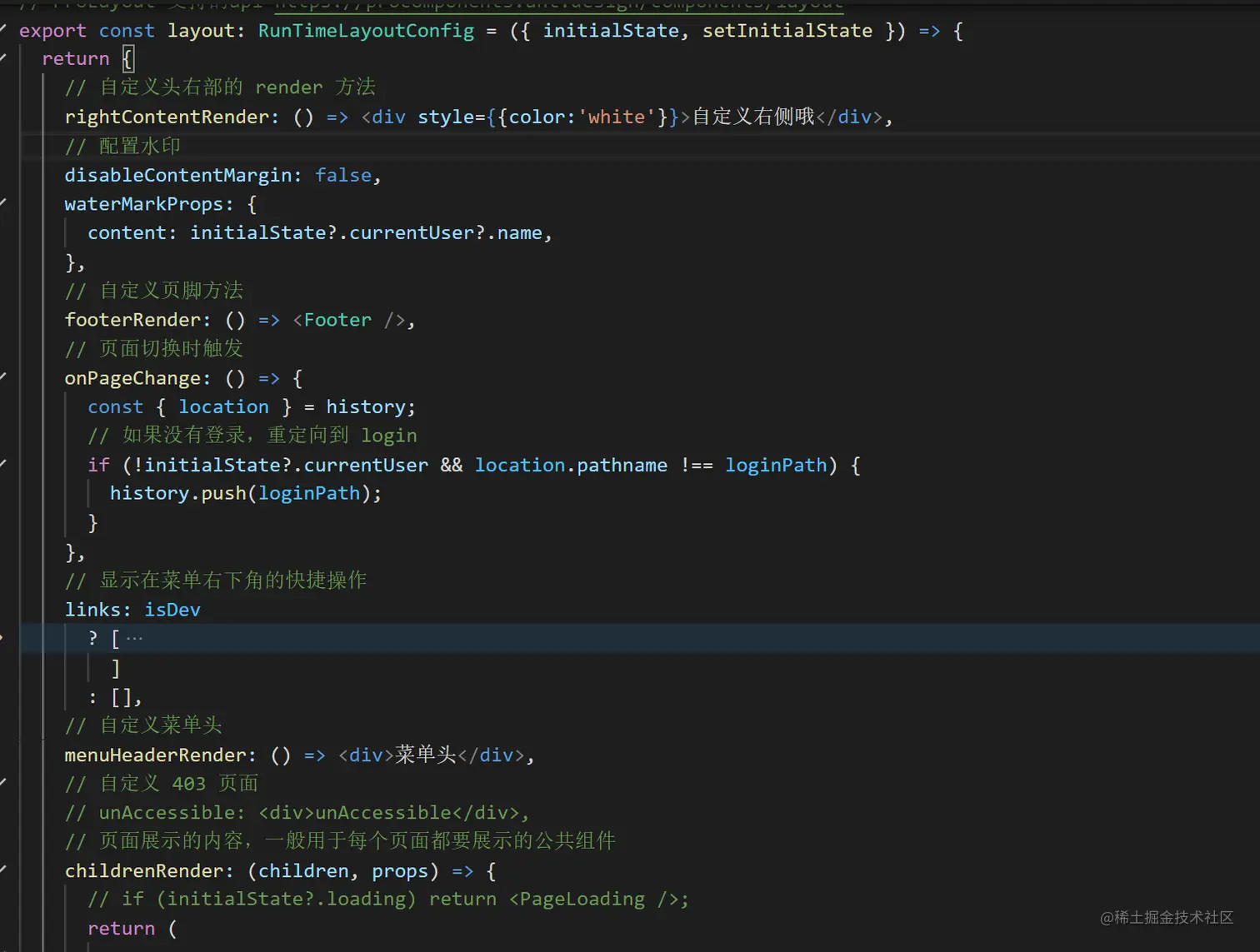Click "loginPath" inside history.push parentheses
The image size is (1260, 952).
(309, 493)
